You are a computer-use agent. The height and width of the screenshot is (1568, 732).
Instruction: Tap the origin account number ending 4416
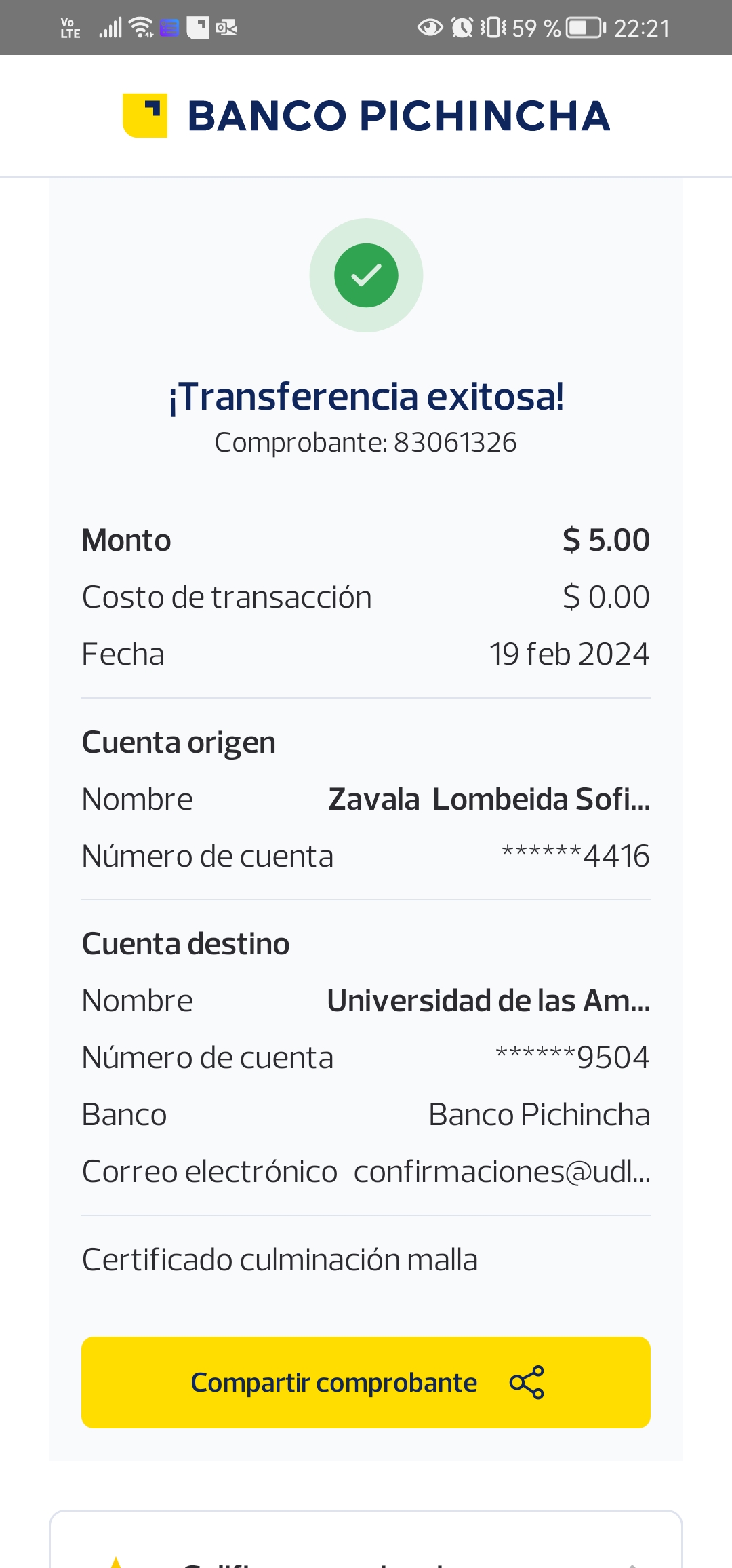pos(575,856)
